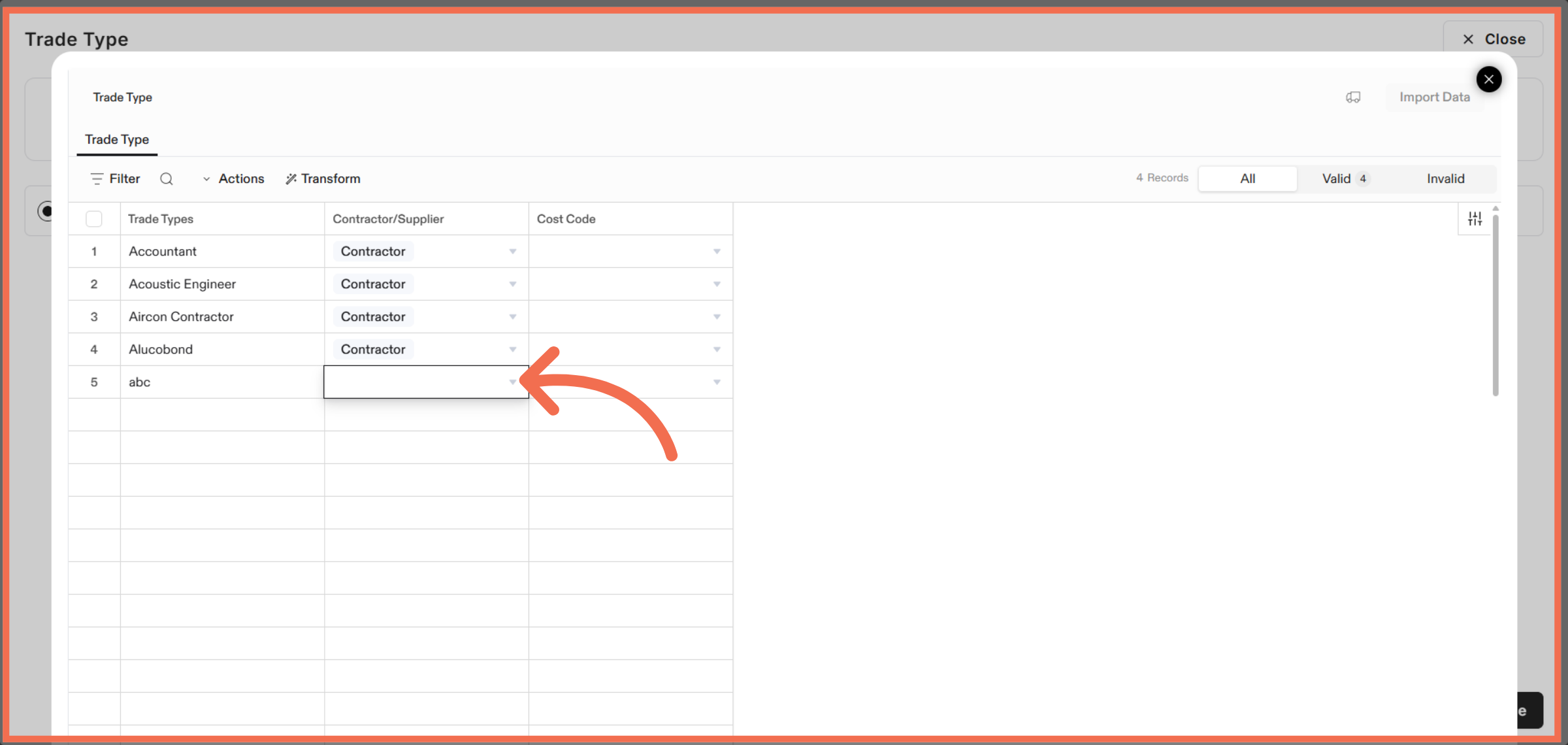Click the Transform wand tool
This screenshot has width=1568, height=745.
pyautogui.click(x=323, y=179)
